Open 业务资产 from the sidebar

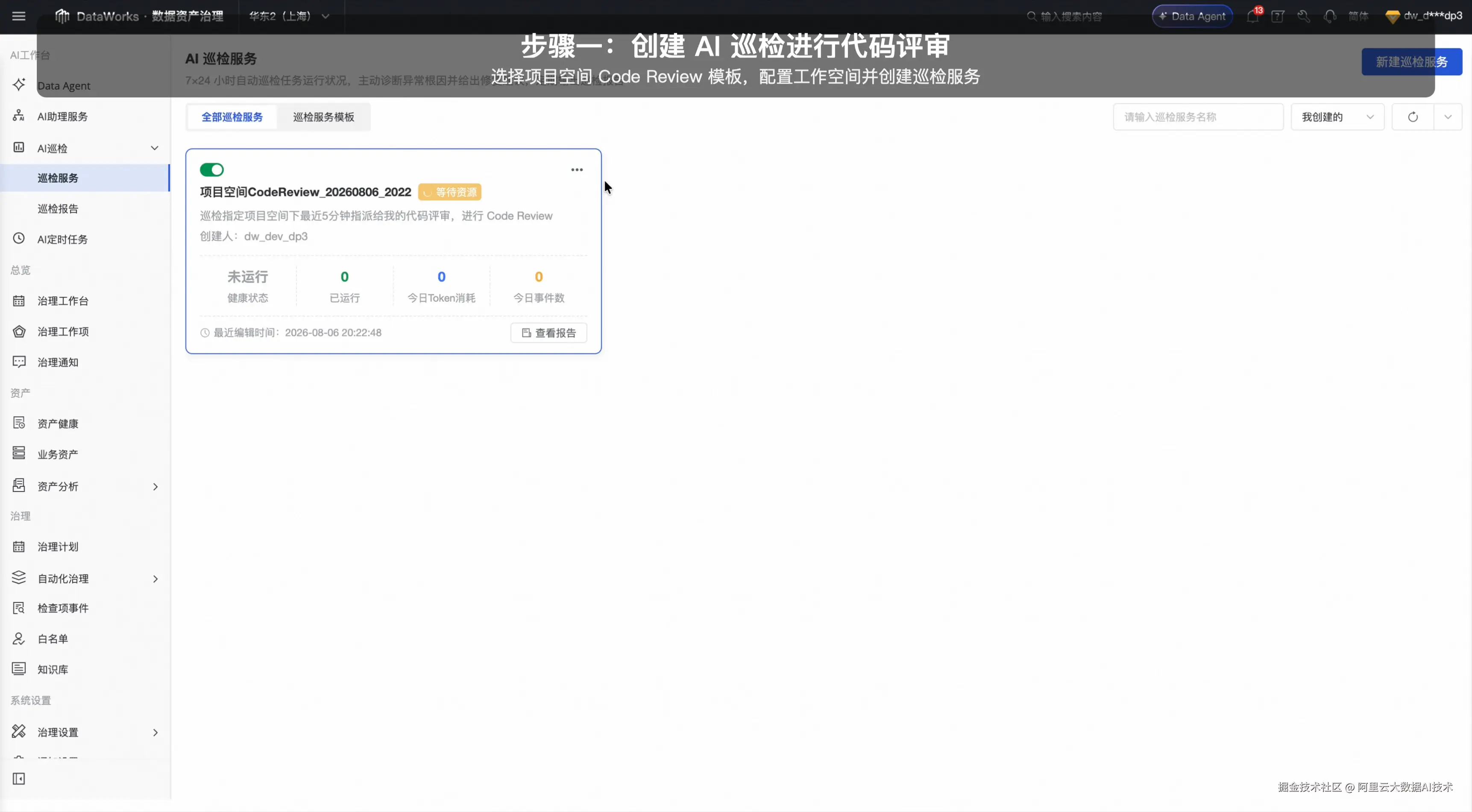(85, 455)
